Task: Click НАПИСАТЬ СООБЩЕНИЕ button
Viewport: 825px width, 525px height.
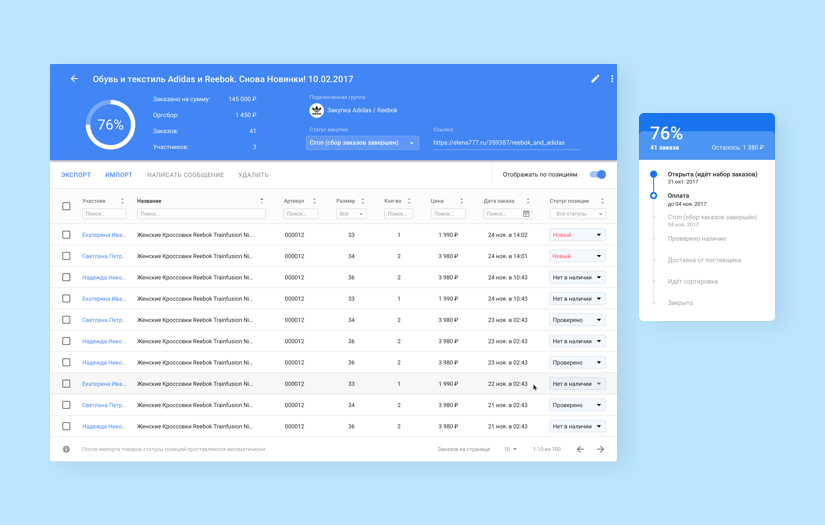Action: pyautogui.click(x=185, y=175)
